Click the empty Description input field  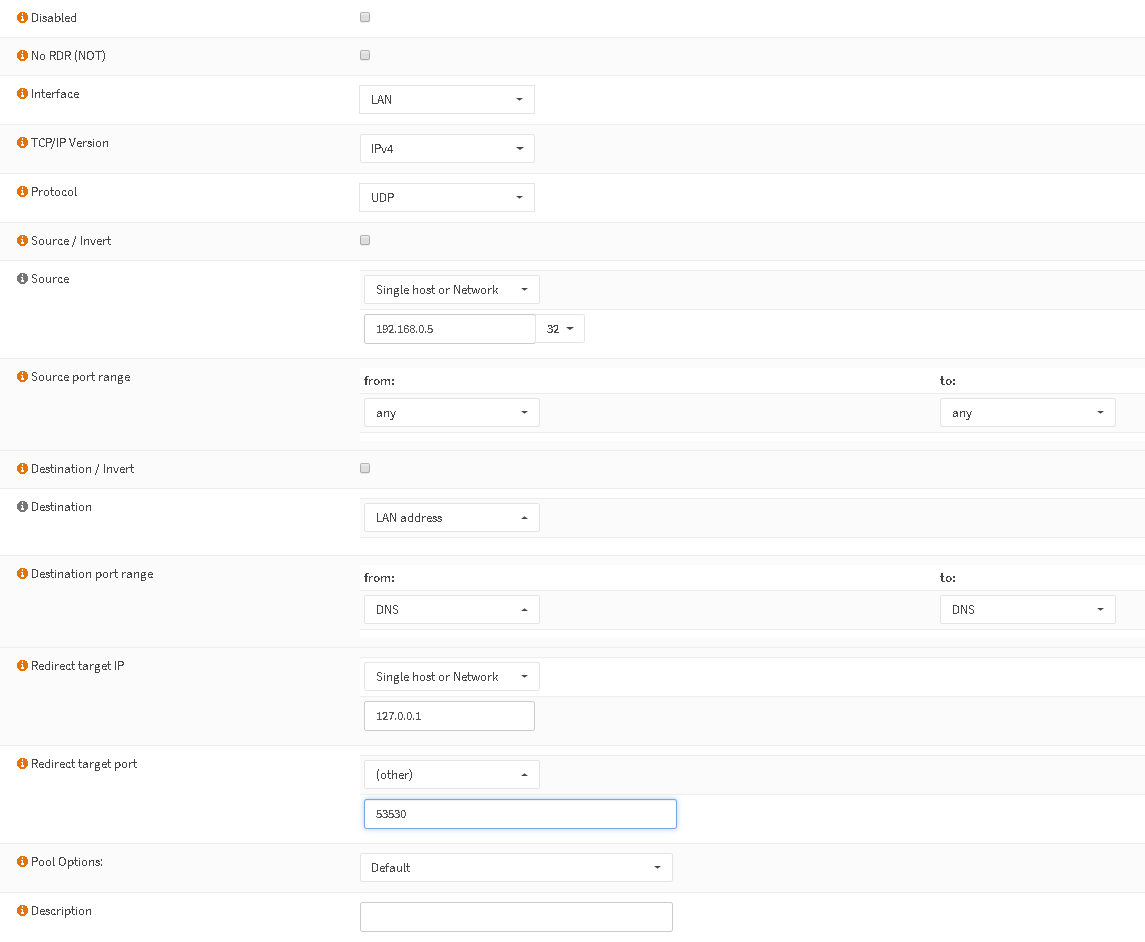(x=516, y=917)
